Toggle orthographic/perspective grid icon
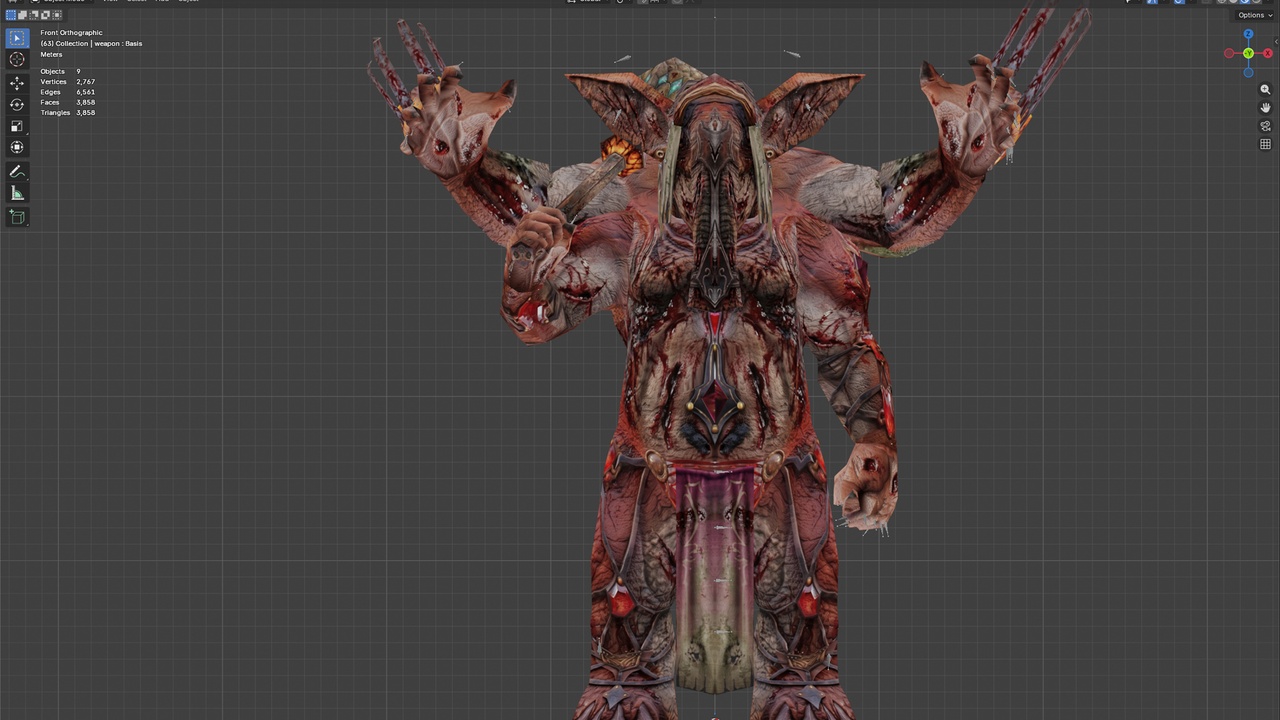The width and height of the screenshot is (1280, 720). [x=1265, y=144]
